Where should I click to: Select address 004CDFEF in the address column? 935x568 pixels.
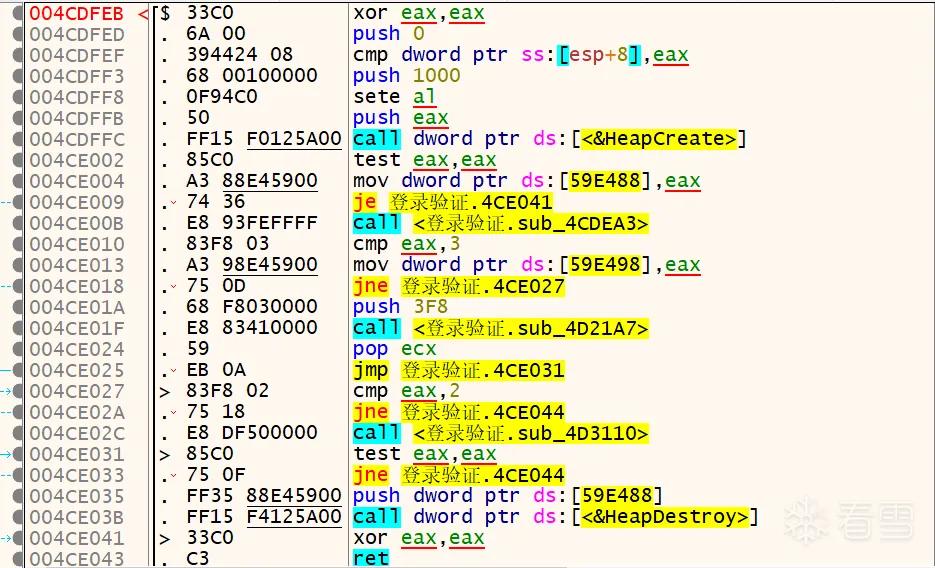77,55
